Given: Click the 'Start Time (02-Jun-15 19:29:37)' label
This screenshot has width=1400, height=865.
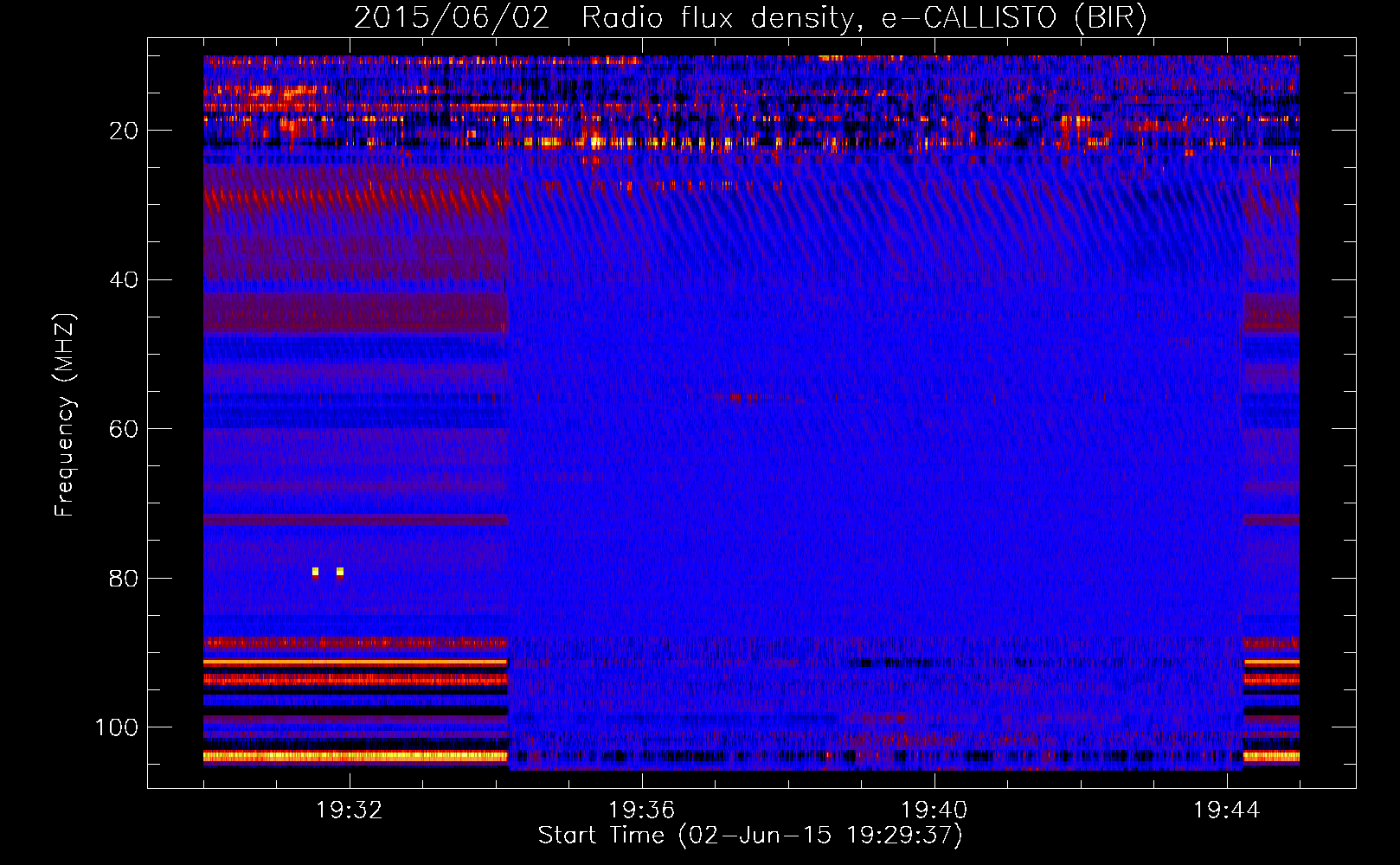Looking at the screenshot, I should tap(750, 836).
